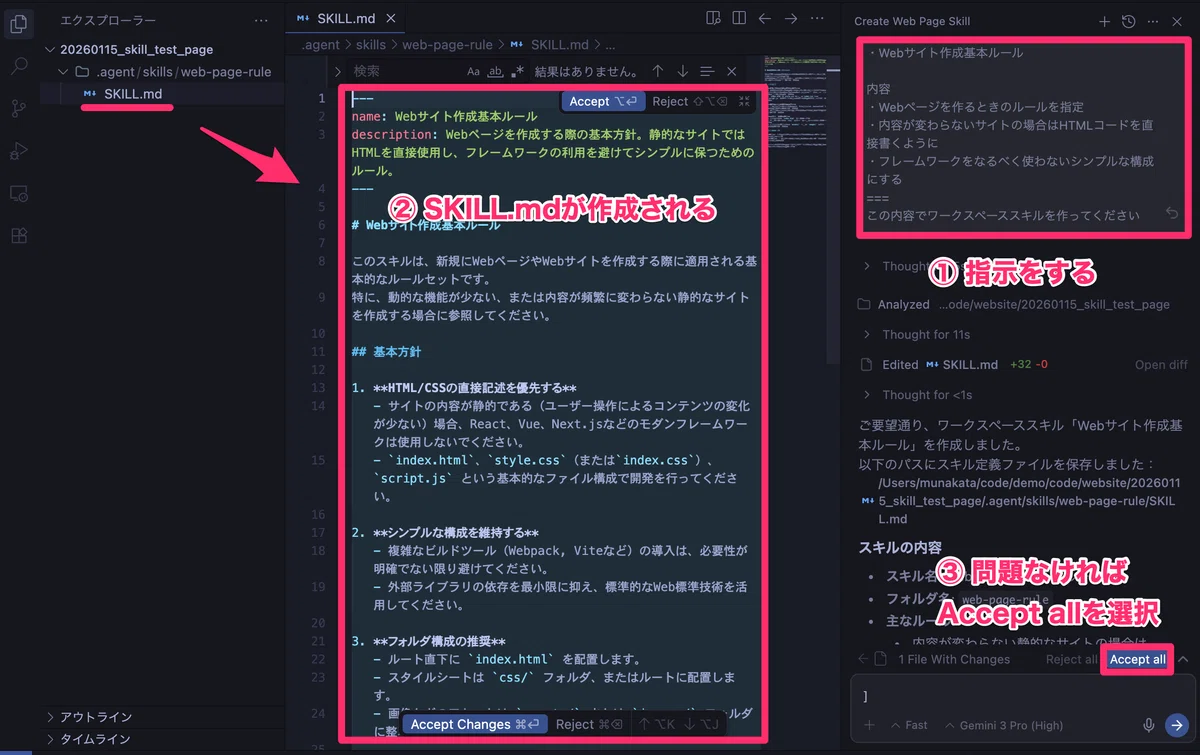The width and height of the screenshot is (1200, 755).
Task: Collapse the inline diff toolbar icon
Action: click(745, 101)
